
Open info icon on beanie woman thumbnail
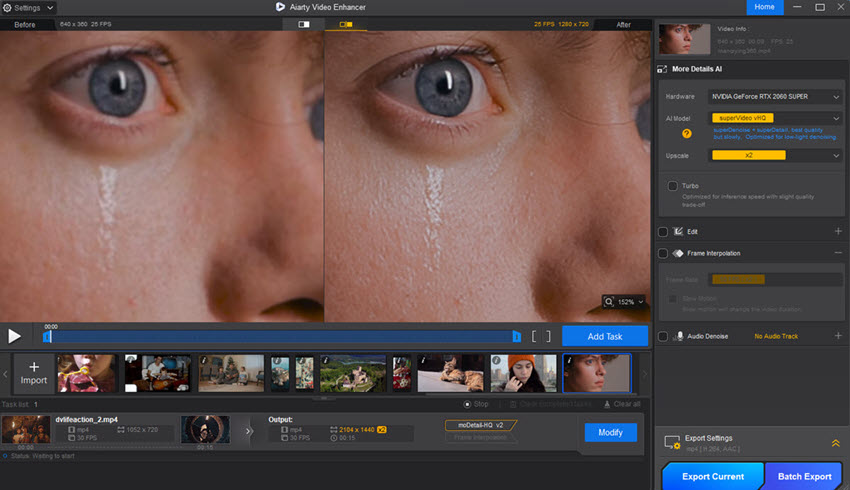coord(496,360)
